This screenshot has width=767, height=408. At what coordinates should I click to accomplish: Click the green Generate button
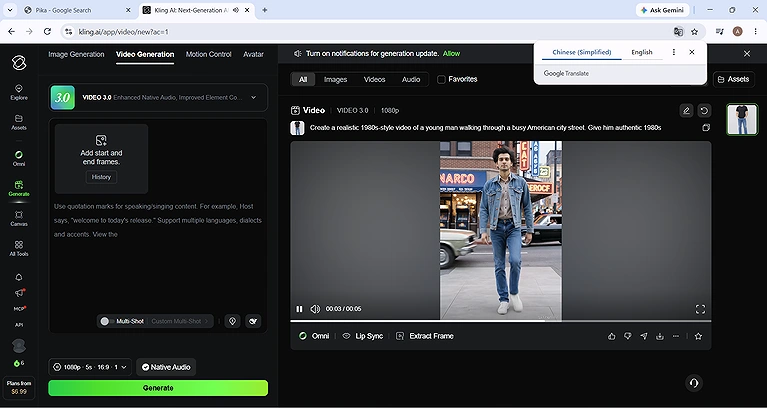point(158,388)
